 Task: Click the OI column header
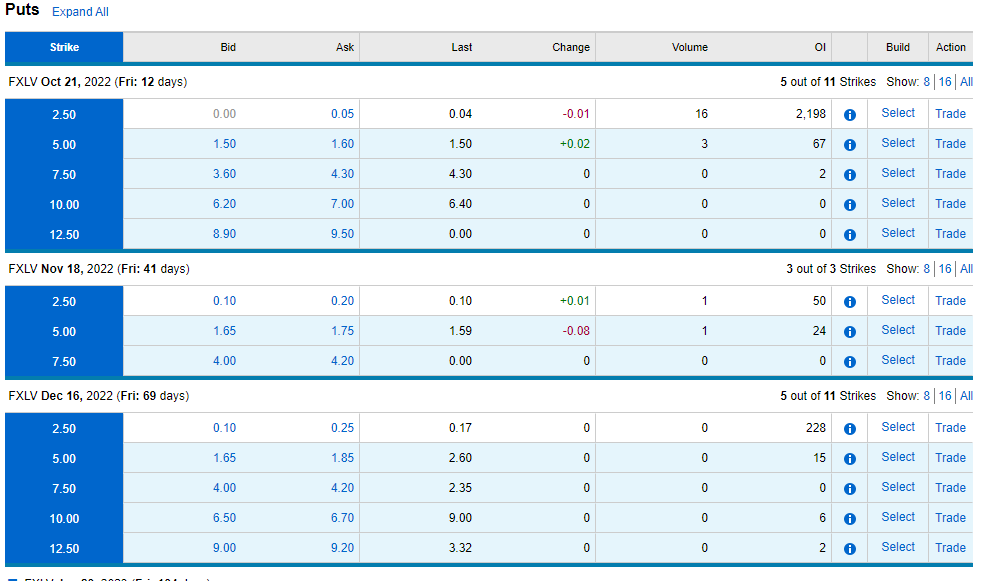tap(820, 47)
